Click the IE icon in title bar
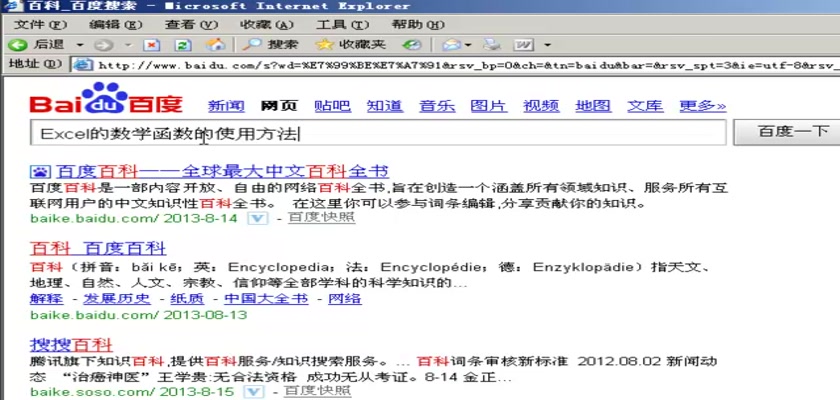Screen dimensions: 840x400 12,6
